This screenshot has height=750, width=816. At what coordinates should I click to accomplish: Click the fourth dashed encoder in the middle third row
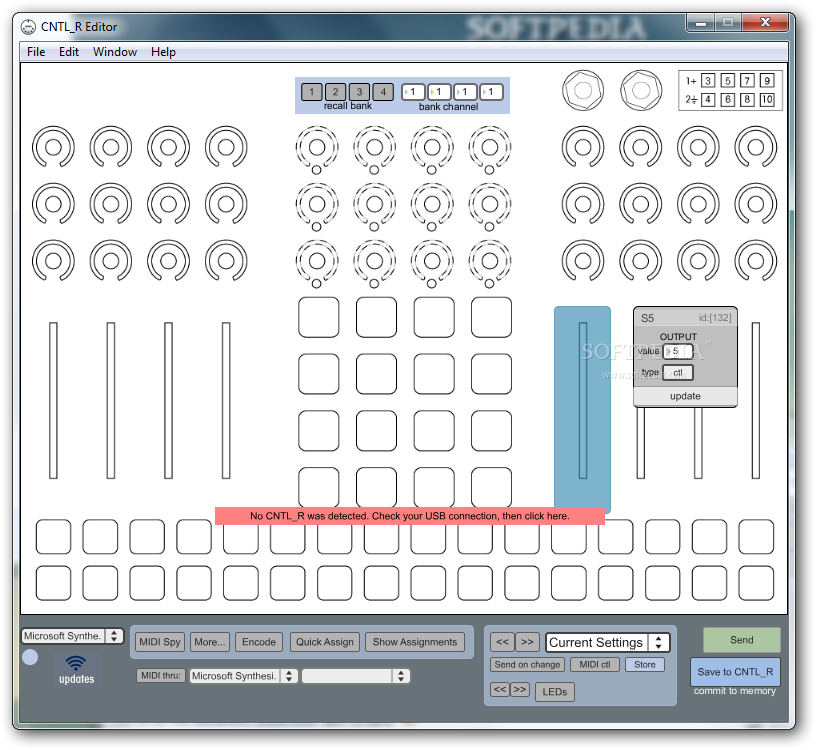tap(490, 263)
